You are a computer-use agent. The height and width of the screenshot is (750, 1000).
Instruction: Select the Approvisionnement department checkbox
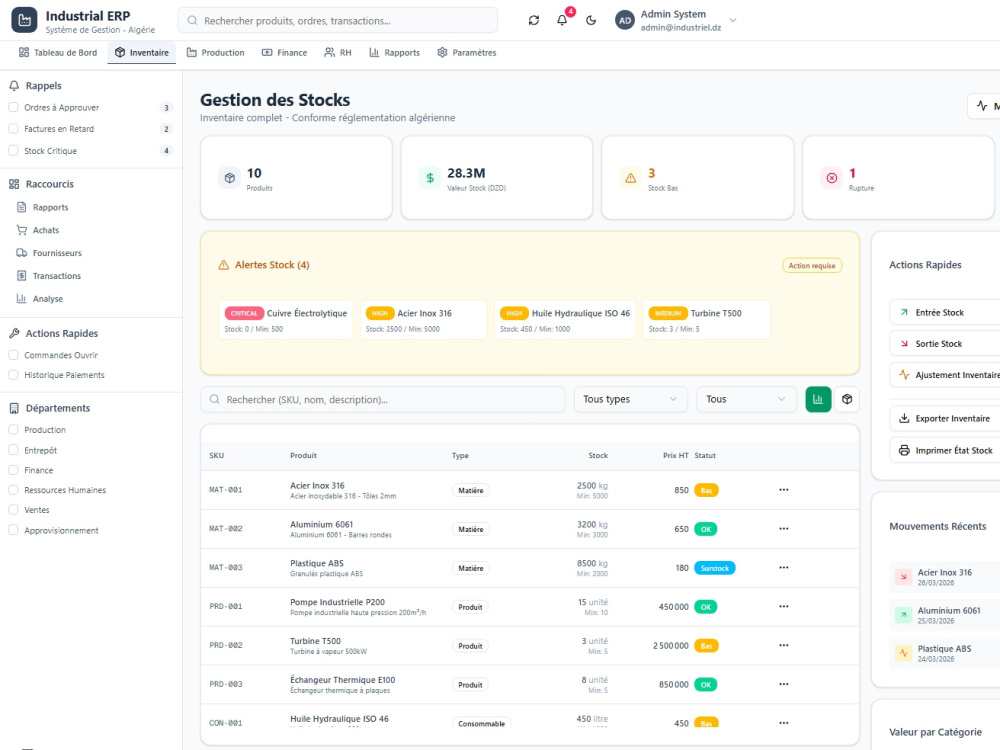coord(13,530)
